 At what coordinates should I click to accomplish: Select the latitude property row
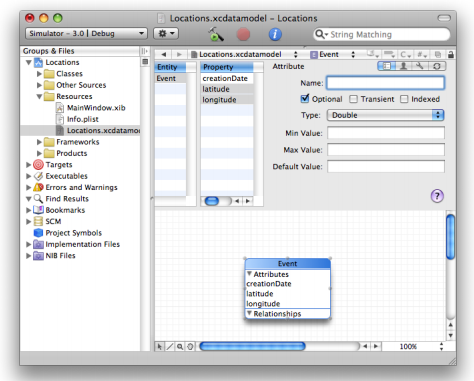coord(227,89)
